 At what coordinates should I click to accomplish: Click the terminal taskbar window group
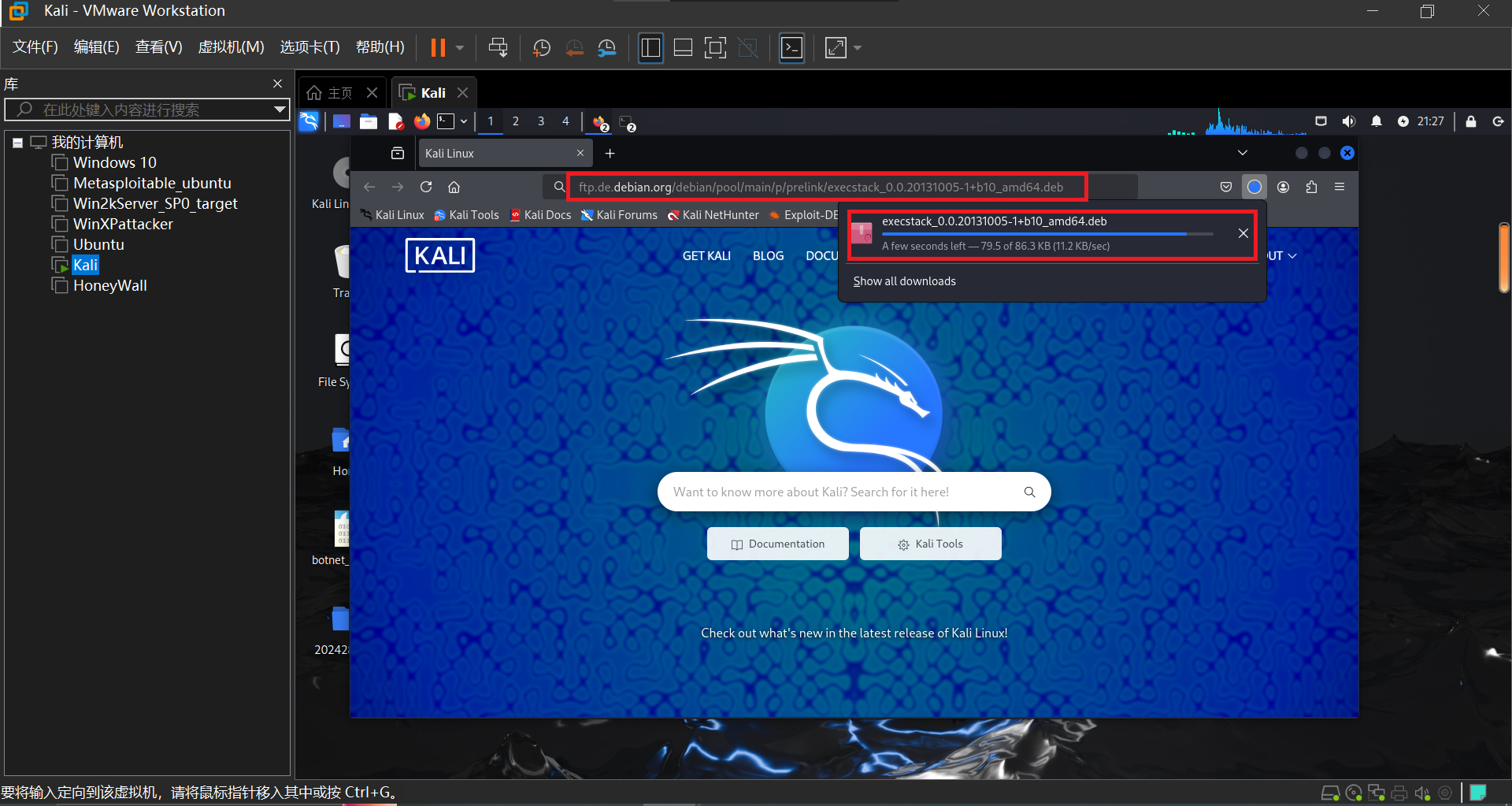tap(628, 122)
